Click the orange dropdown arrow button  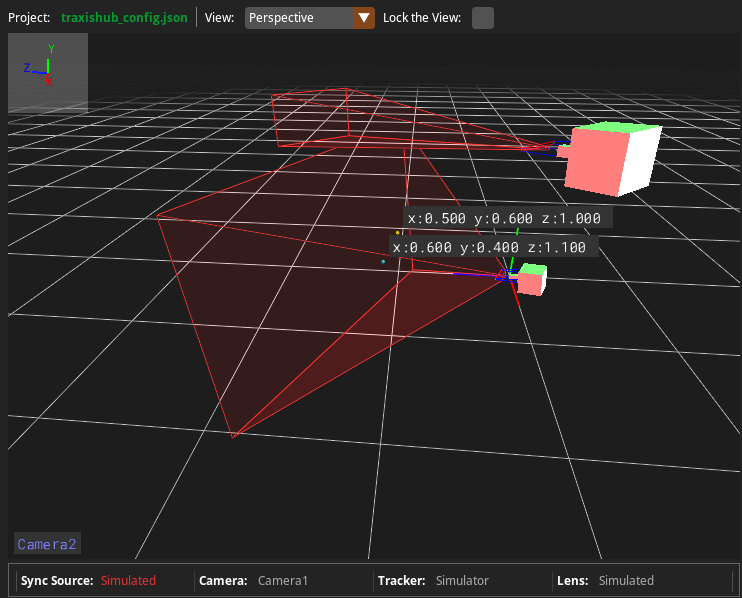point(364,18)
